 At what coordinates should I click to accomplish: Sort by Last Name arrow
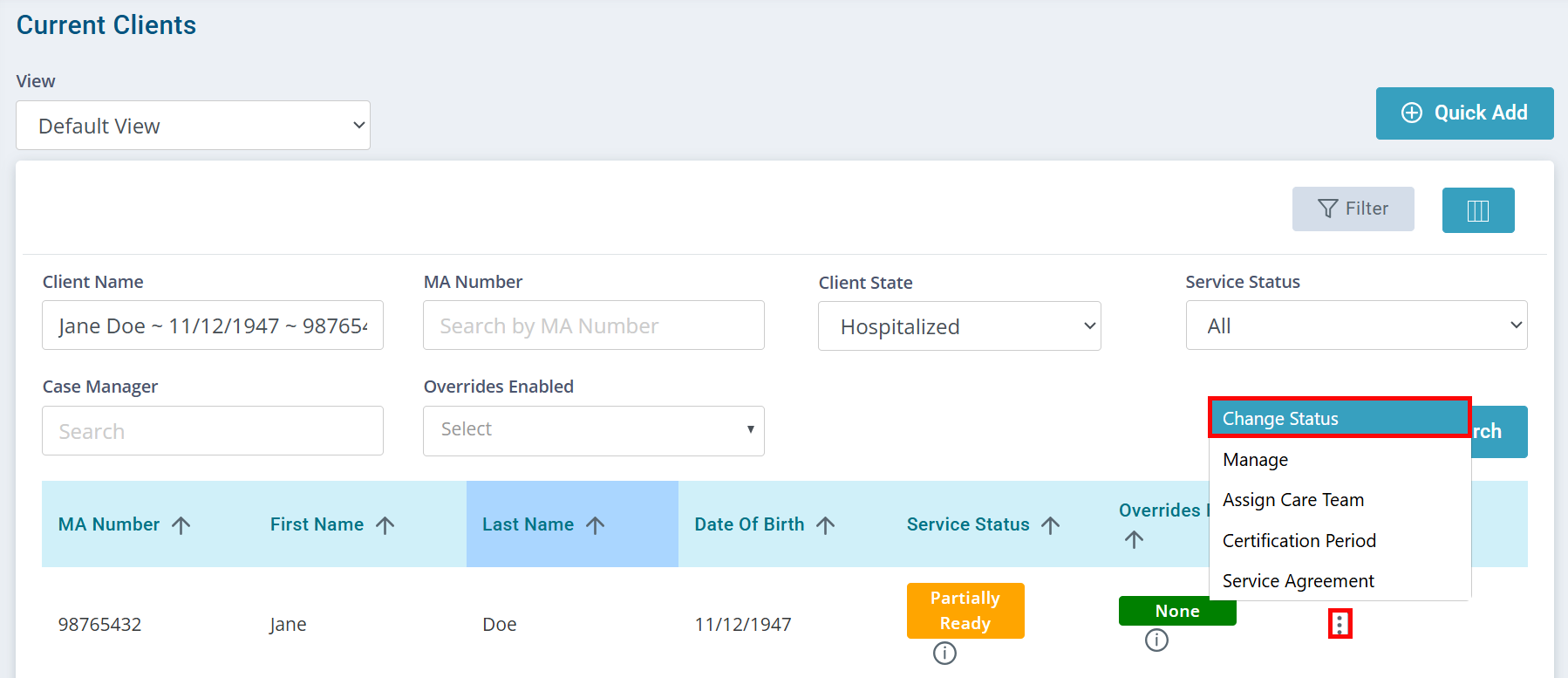coord(595,525)
